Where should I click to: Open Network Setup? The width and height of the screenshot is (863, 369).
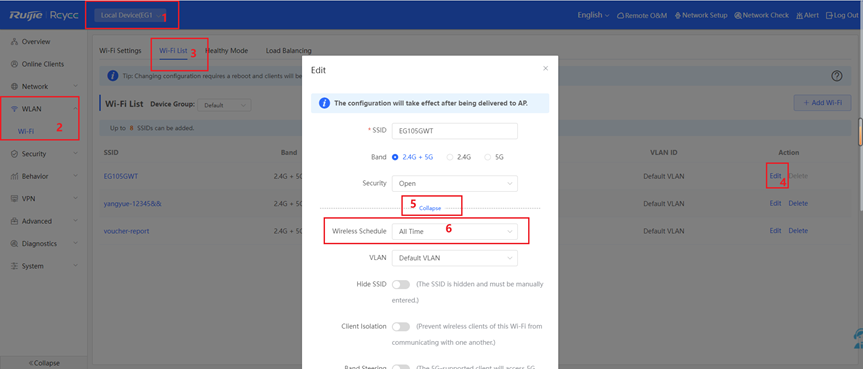pyautogui.click(x=701, y=15)
